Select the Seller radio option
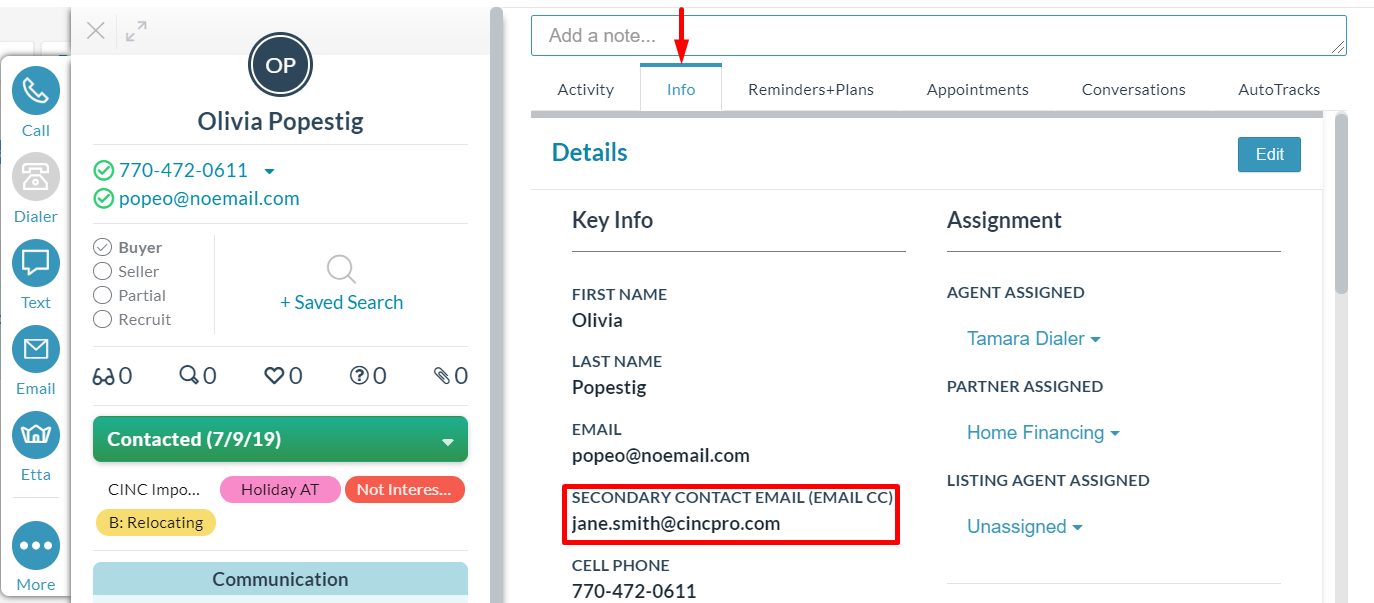Screen dimensions: 1374x603 point(102,271)
